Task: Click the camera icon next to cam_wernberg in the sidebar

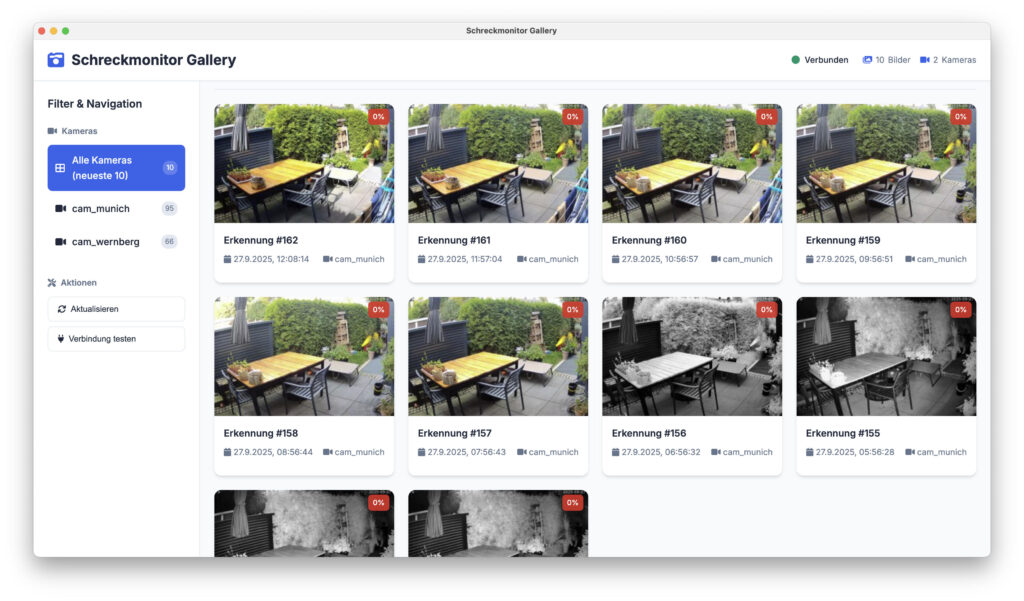Action: coord(60,242)
